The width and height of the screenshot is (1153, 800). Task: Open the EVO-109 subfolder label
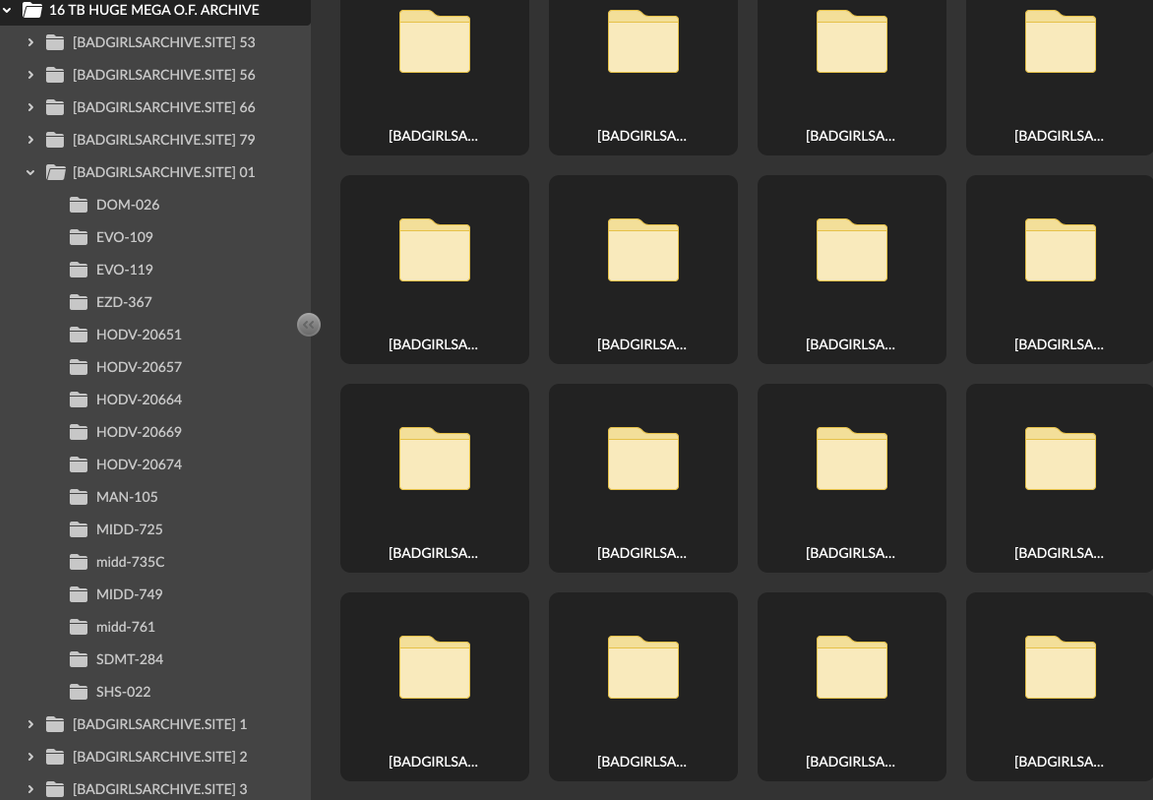click(x=124, y=237)
